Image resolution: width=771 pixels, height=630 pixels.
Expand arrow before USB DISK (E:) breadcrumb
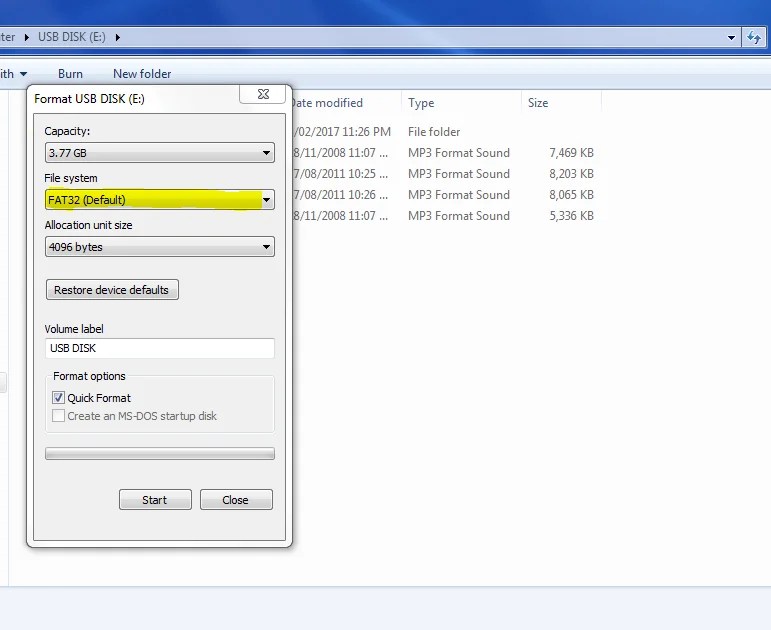click(27, 37)
